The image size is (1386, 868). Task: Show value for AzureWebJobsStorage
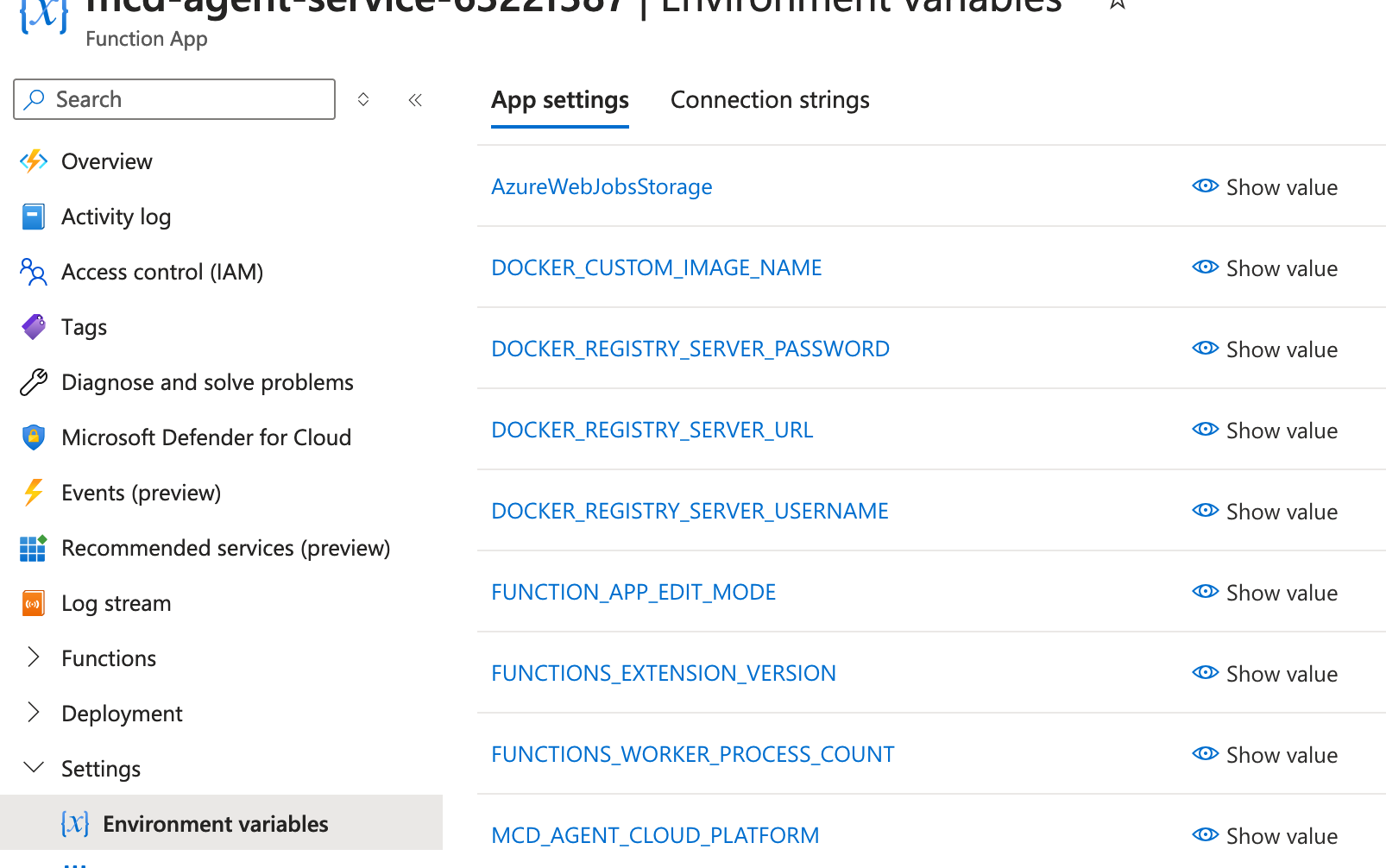(1264, 187)
